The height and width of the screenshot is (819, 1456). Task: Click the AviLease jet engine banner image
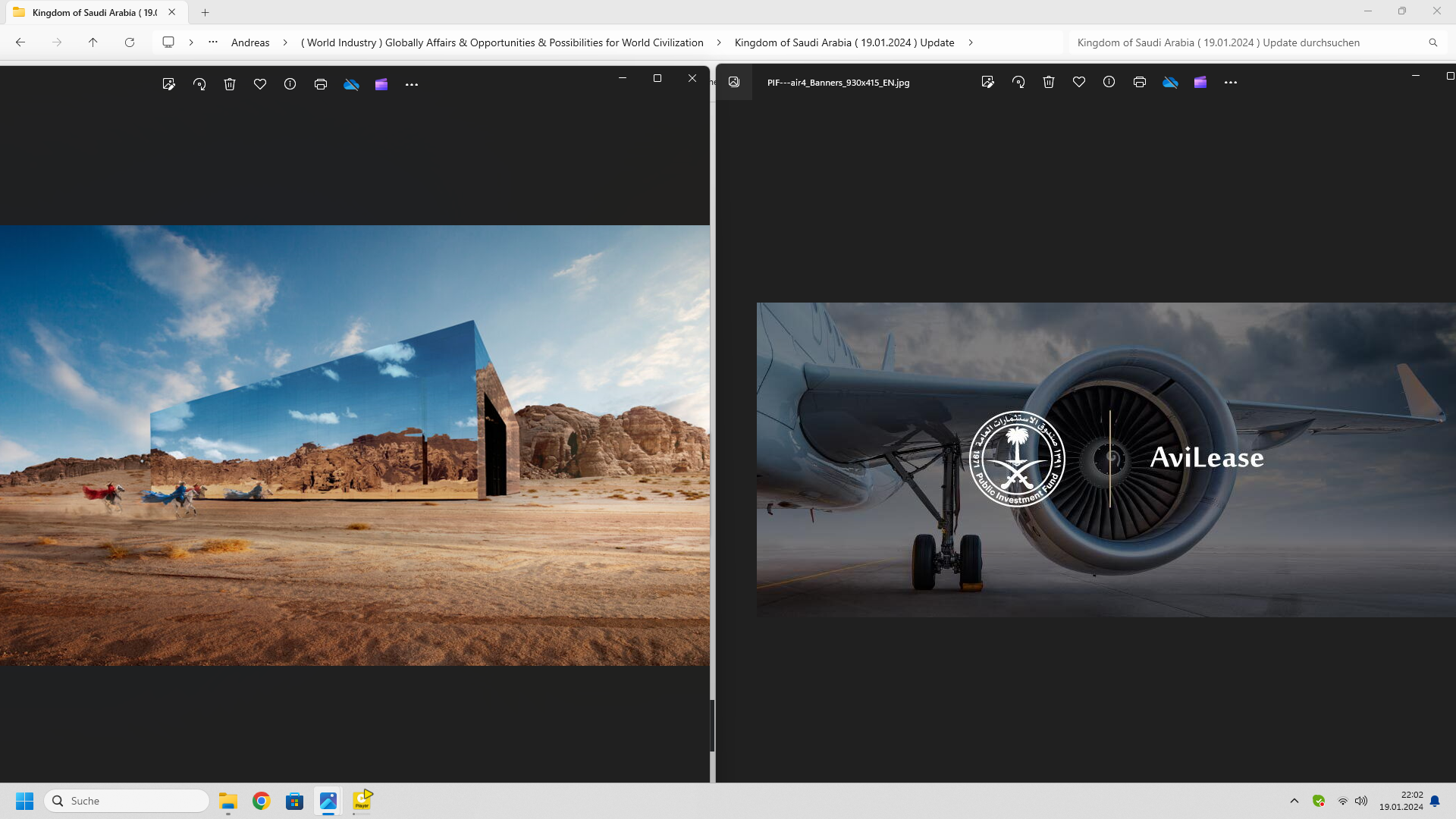pos(1106,460)
